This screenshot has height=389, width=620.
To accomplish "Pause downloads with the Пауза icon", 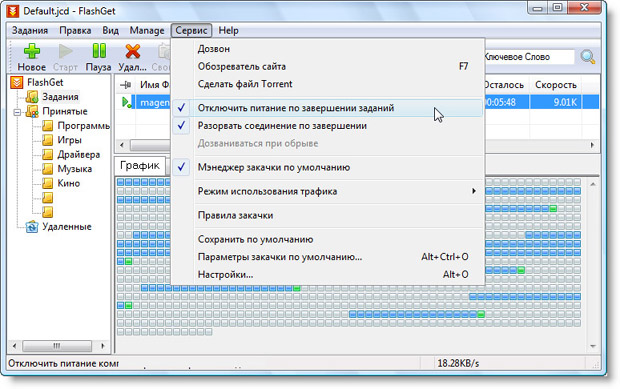I will coord(99,51).
